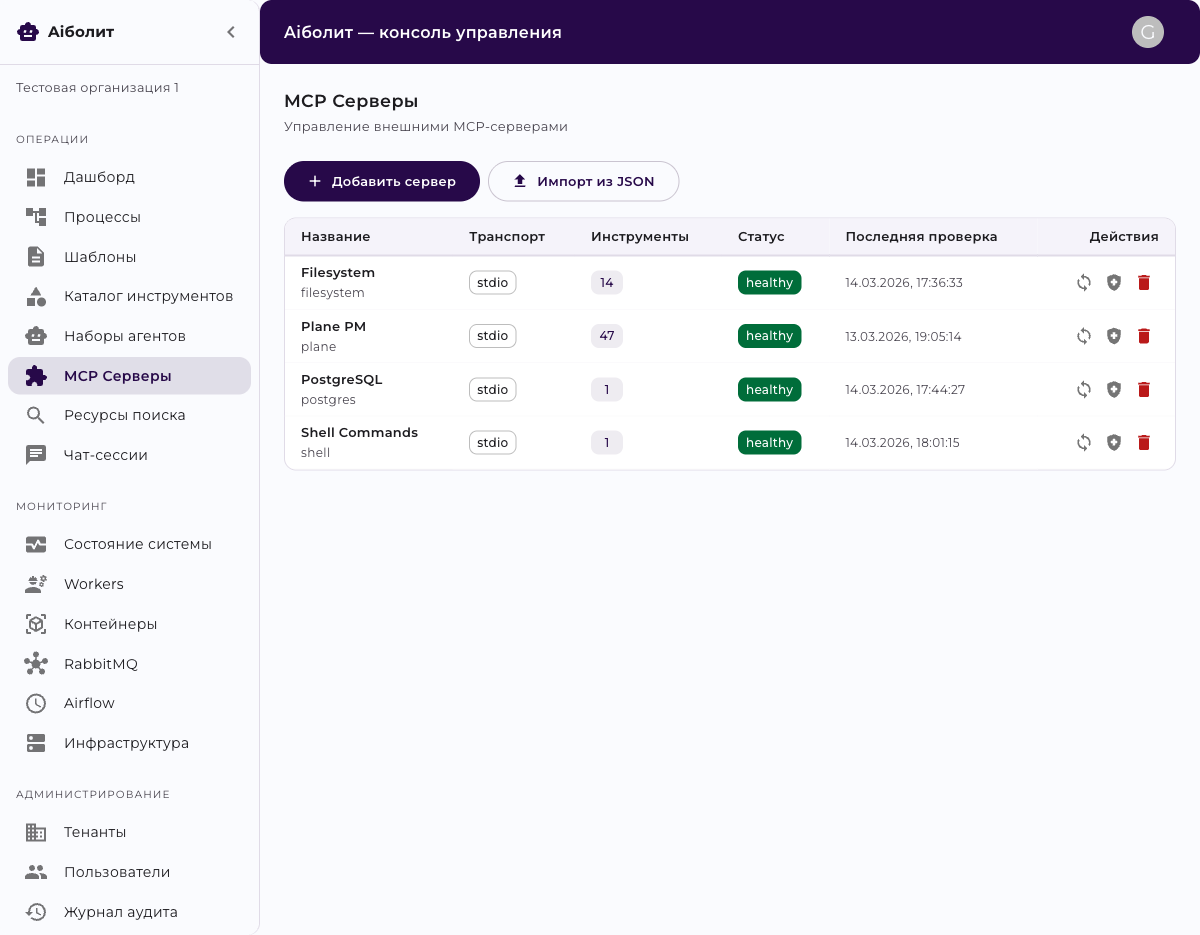The width and height of the screenshot is (1200, 935).
Task: Delete the Filesystem server with trash icon
Action: [x=1144, y=283]
